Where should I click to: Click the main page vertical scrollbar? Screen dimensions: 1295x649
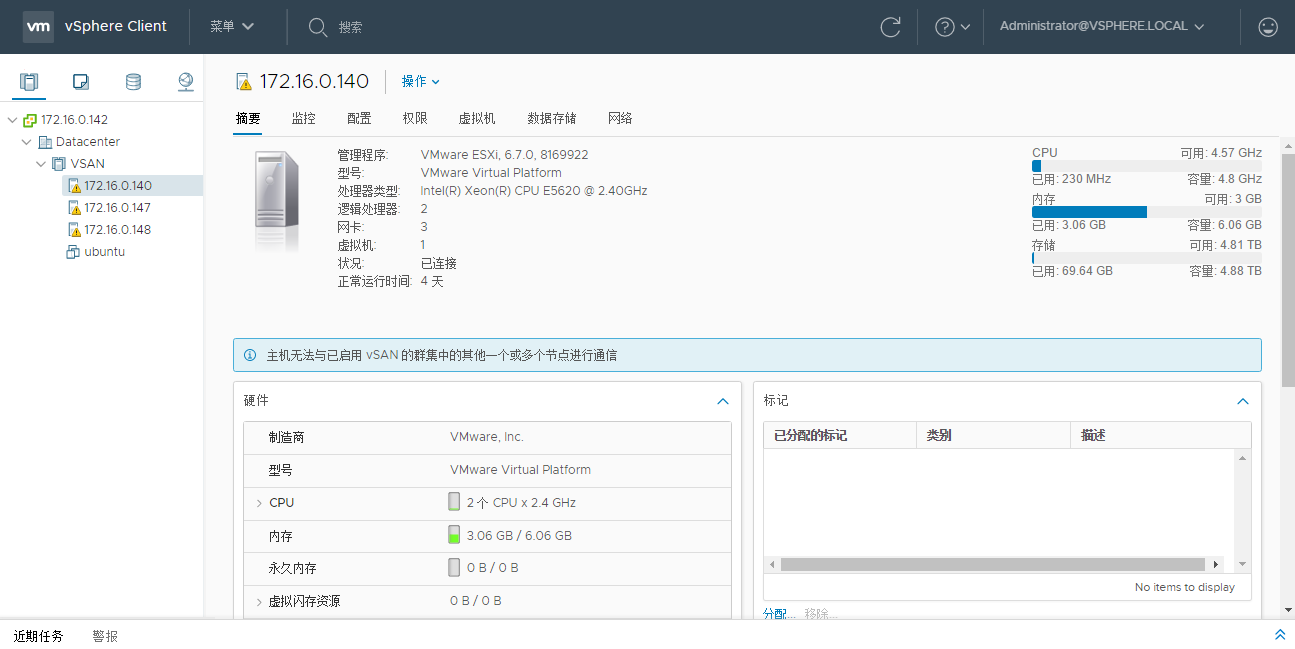tap(1288, 270)
